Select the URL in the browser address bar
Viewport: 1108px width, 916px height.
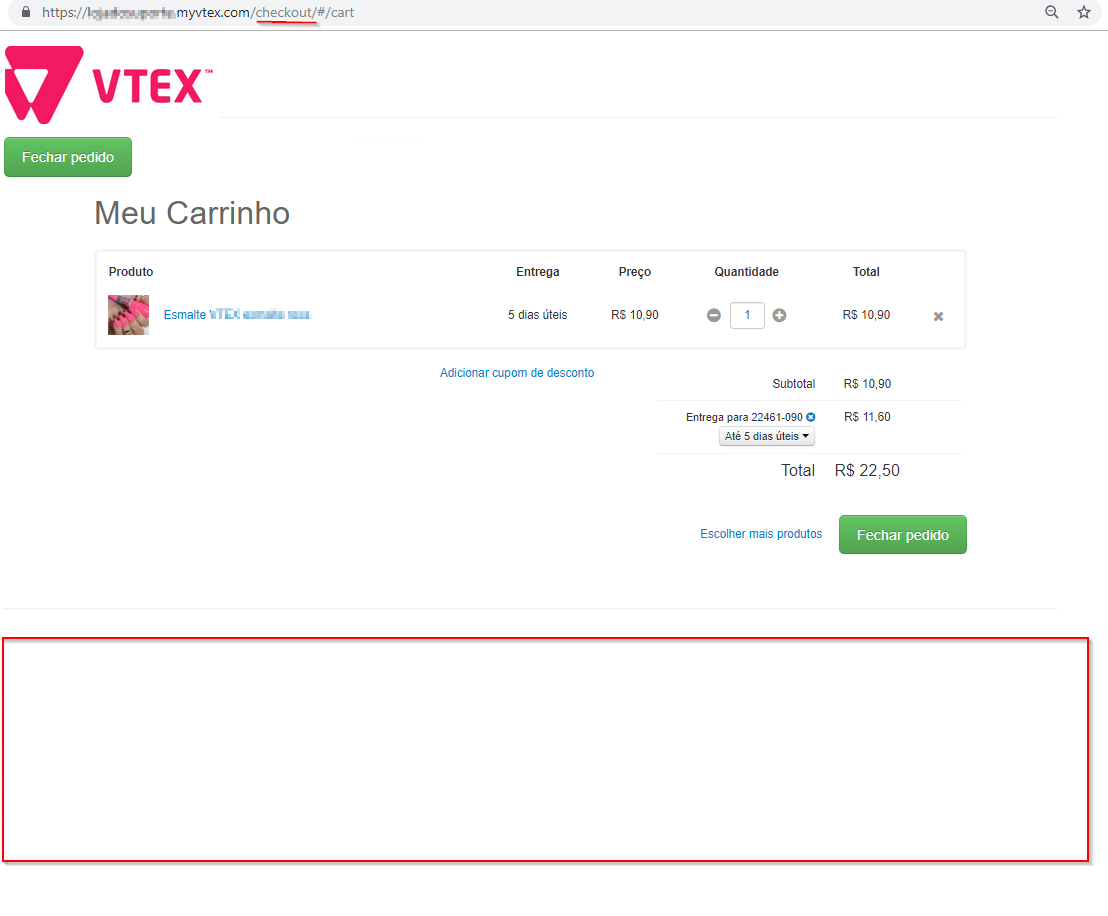pos(200,13)
